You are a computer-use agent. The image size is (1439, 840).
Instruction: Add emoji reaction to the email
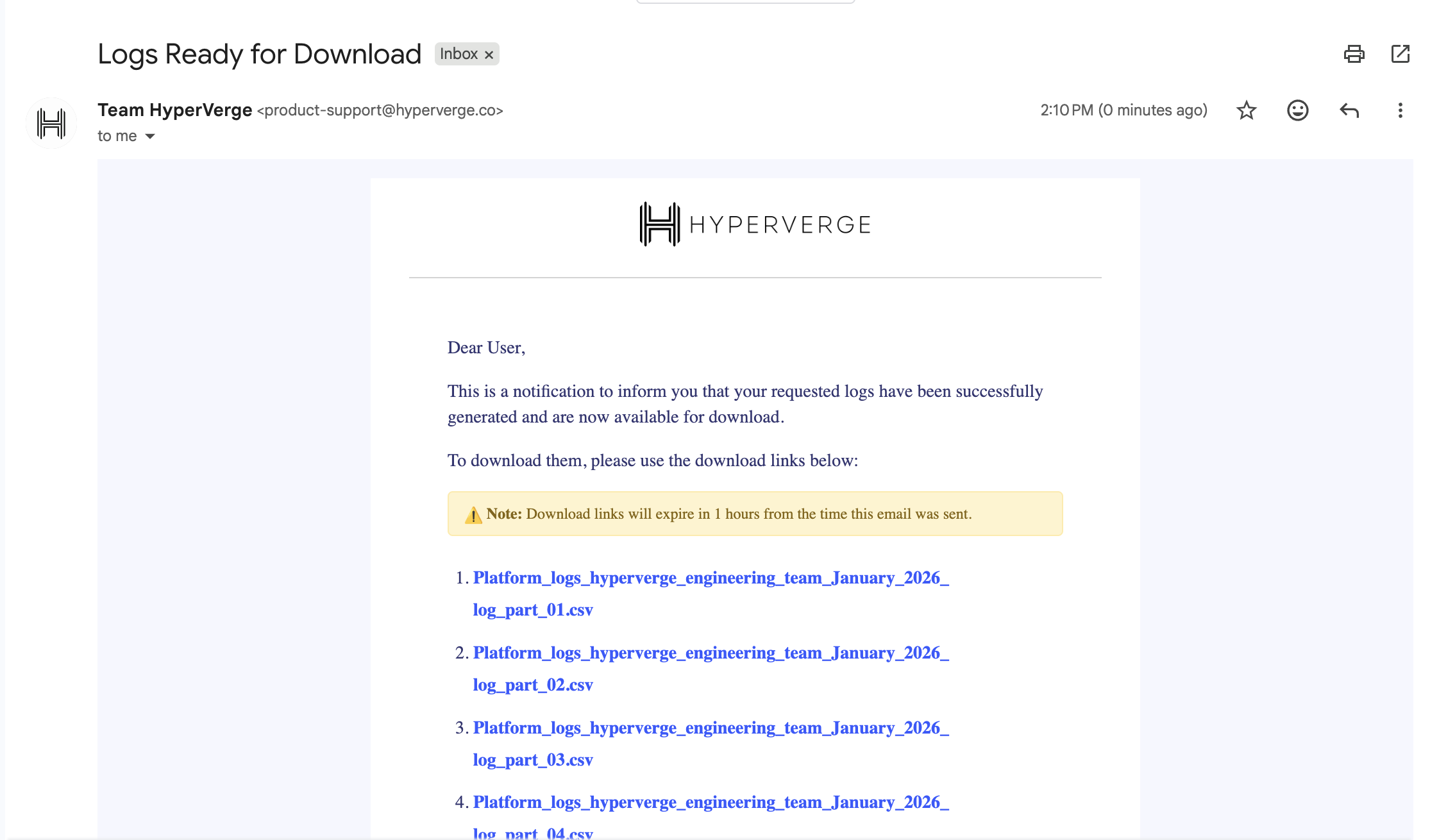[1297, 110]
